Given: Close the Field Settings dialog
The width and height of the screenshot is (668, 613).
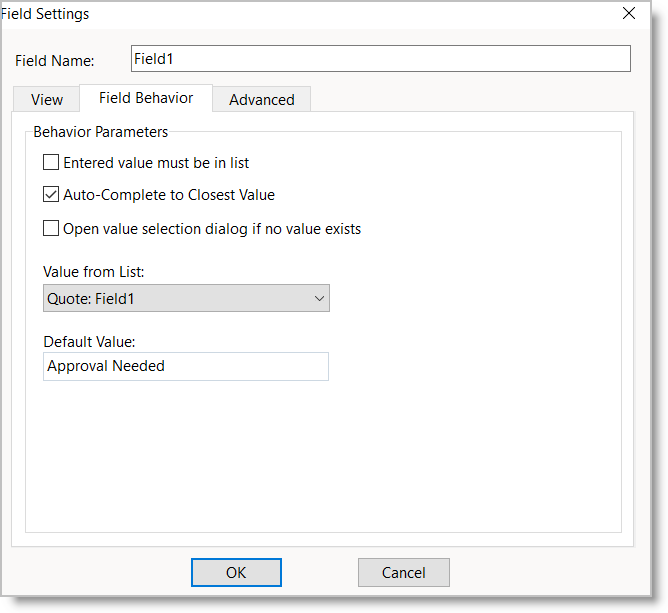Looking at the screenshot, I should tap(629, 14).
